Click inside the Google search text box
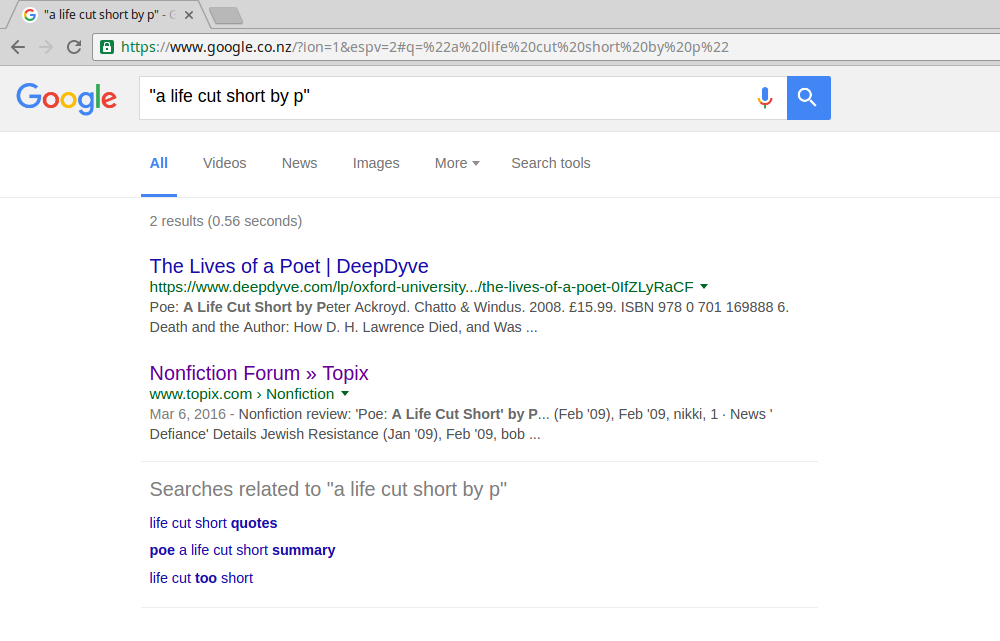Image resolution: width=1000 pixels, height=641 pixels. point(440,98)
